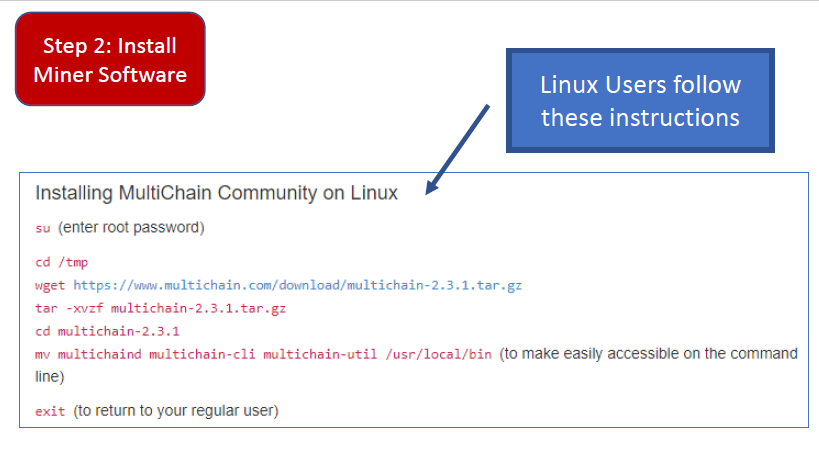The width and height of the screenshot is (819, 453).
Task: Click the multichaind word in the mv command
Action: (99, 355)
